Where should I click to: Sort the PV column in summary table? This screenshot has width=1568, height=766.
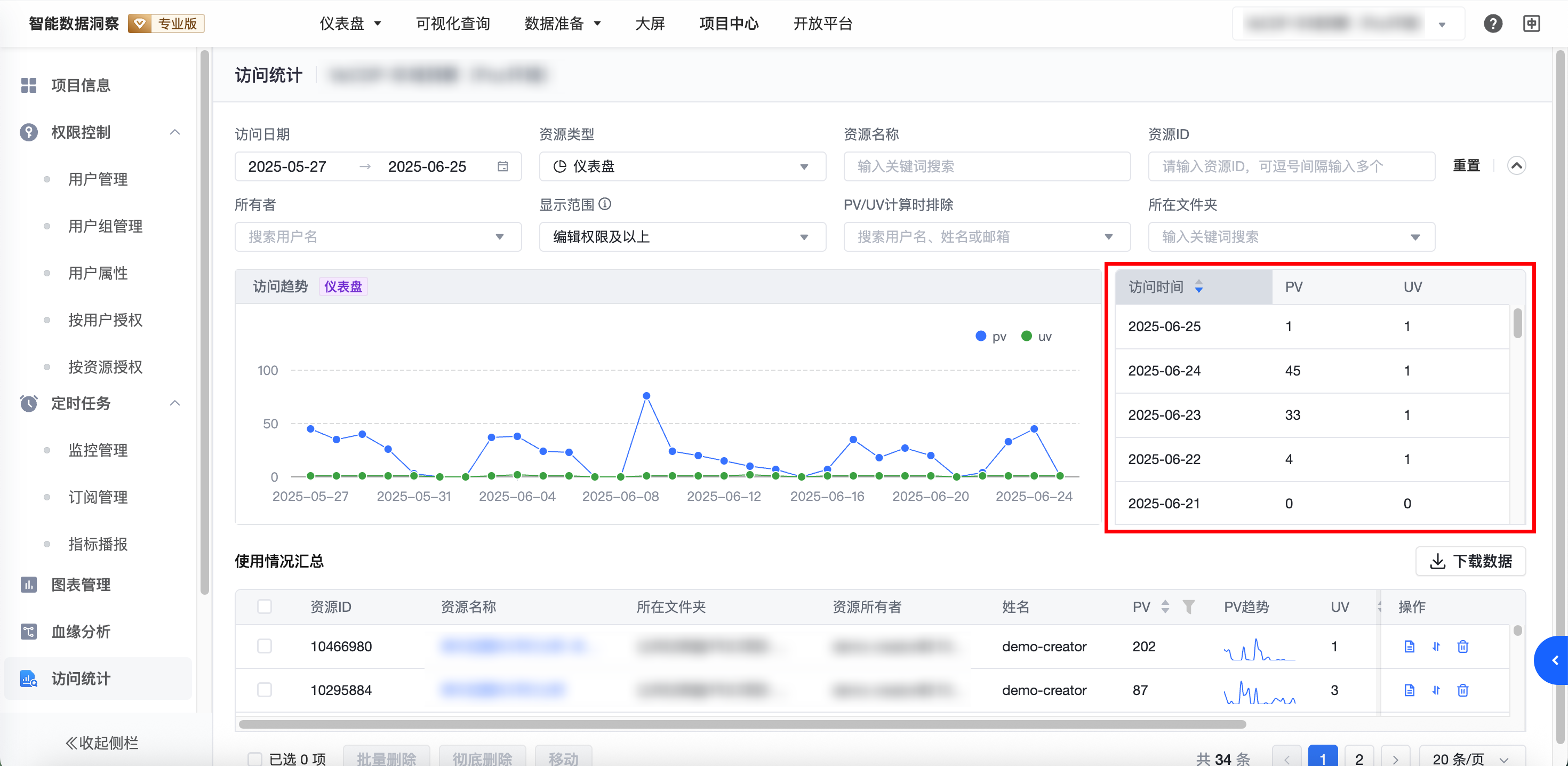[1165, 607]
